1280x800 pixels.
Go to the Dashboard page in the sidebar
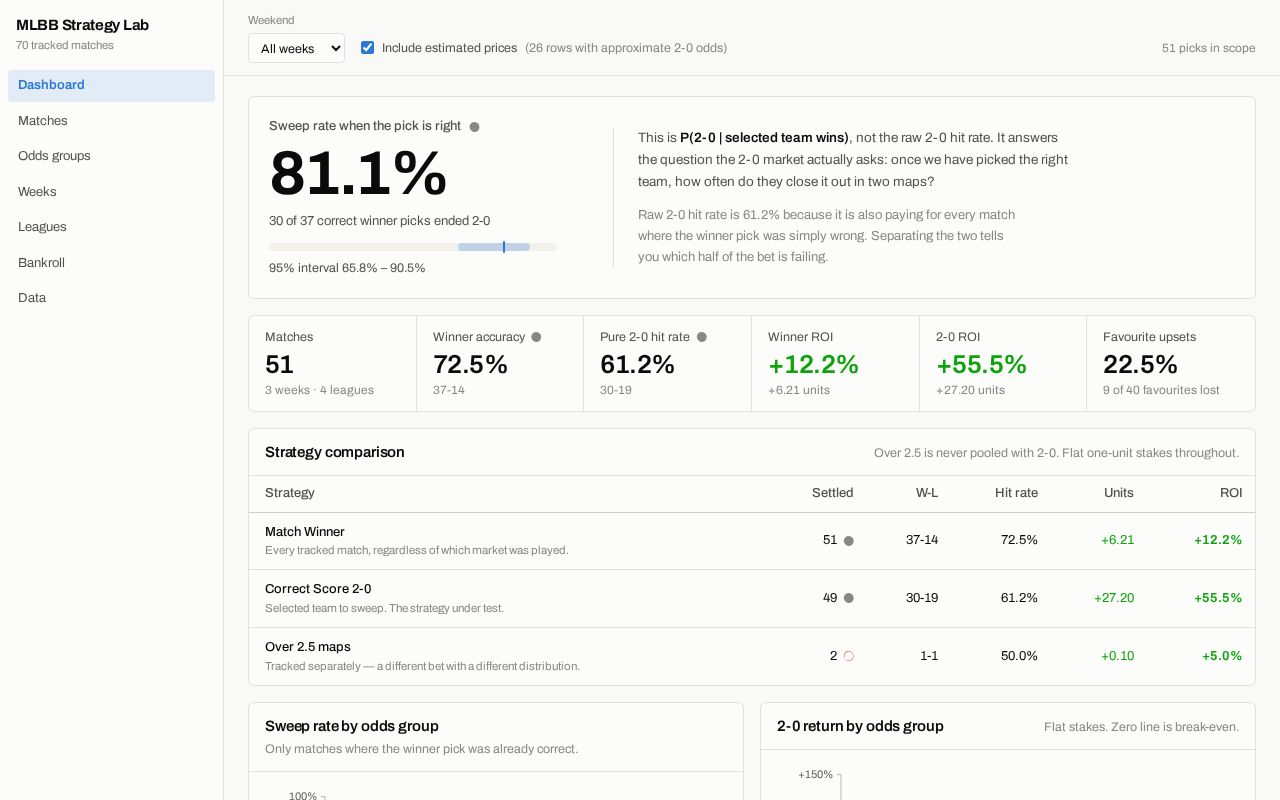pyautogui.click(x=111, y=85)
